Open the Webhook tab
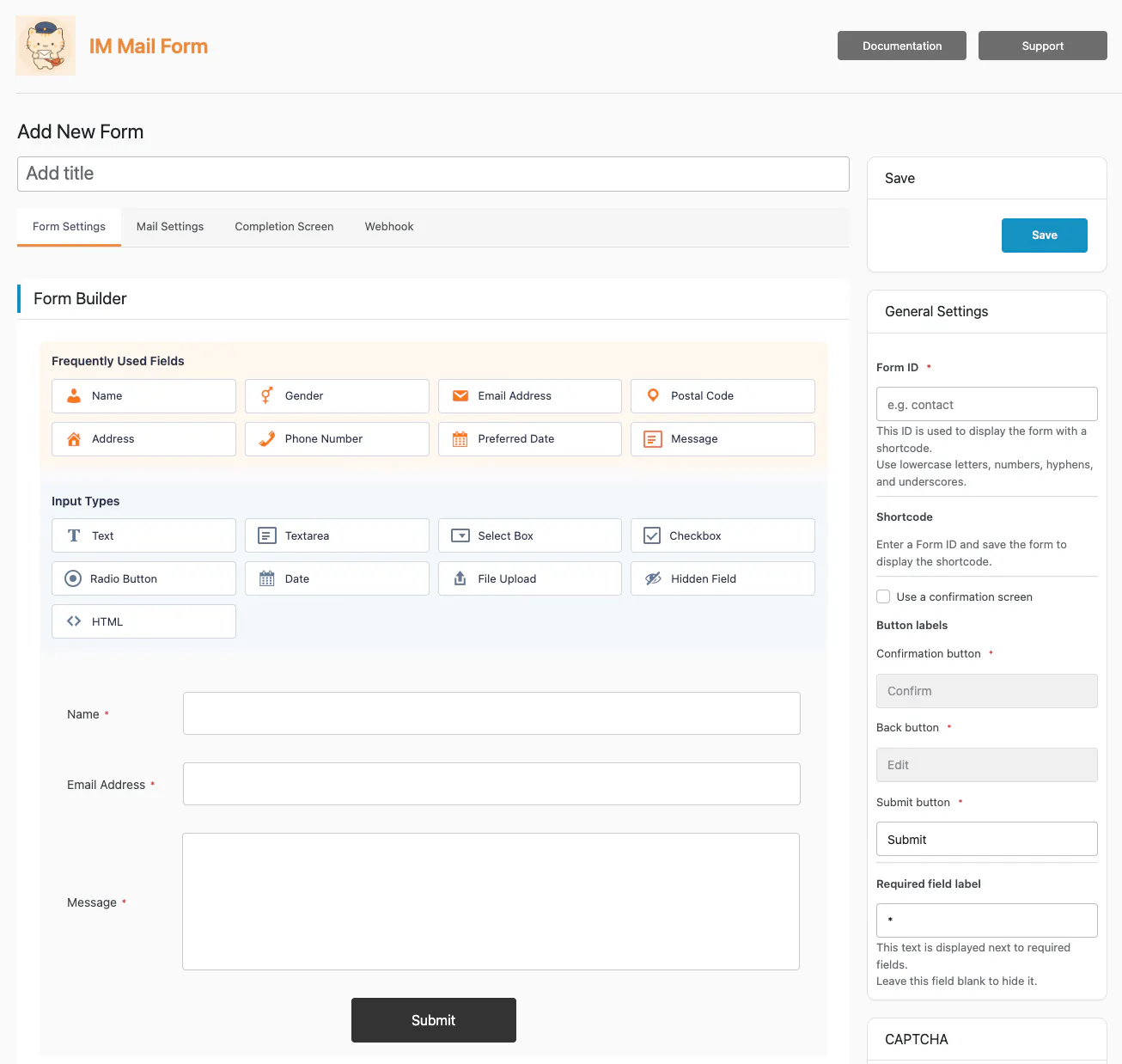Image resolution: width=1122 pixels, height=1064 pixels. (x=389, y=227)
